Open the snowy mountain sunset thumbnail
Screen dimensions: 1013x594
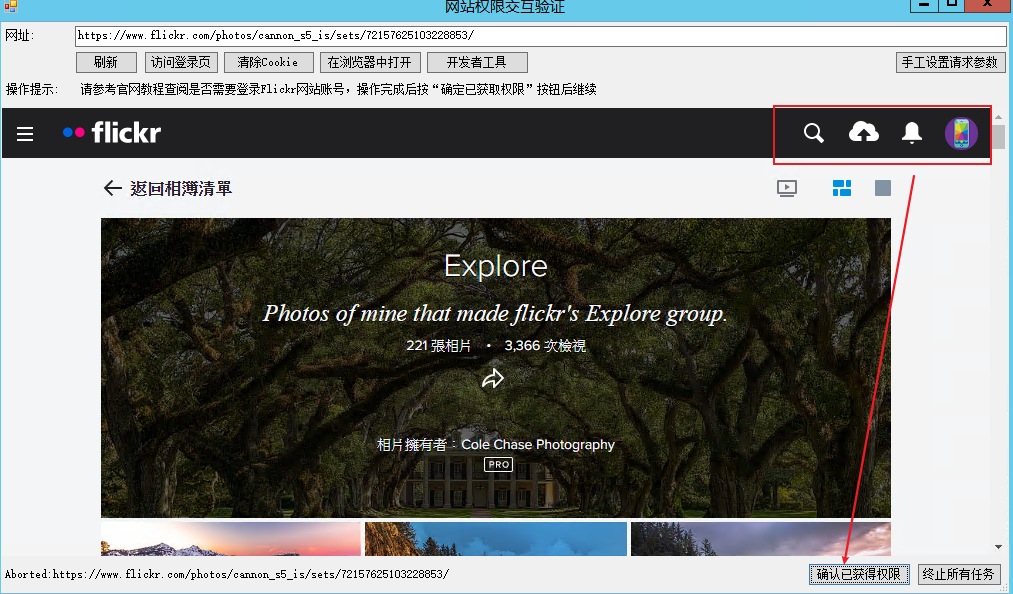coord(231,539)
